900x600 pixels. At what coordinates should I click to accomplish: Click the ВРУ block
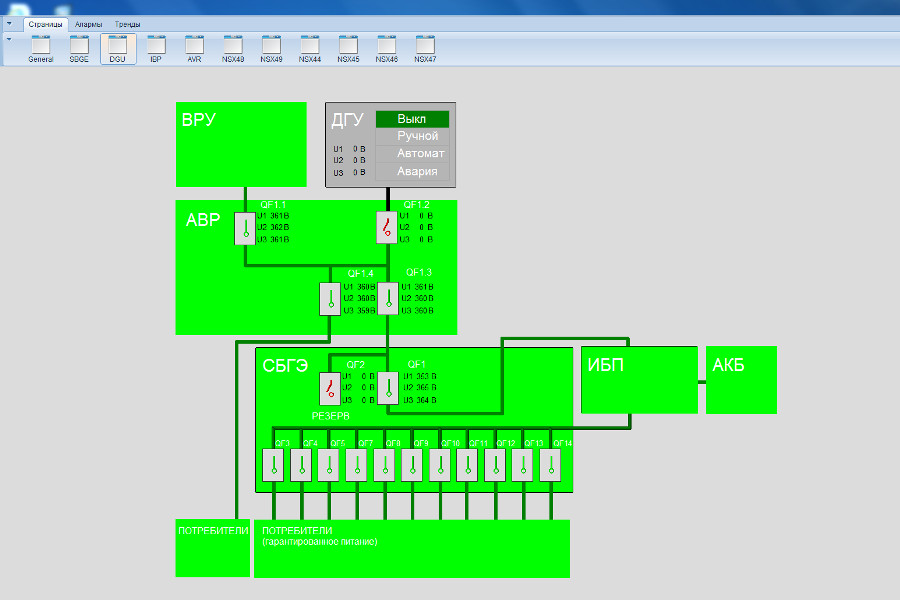[241, 144]
